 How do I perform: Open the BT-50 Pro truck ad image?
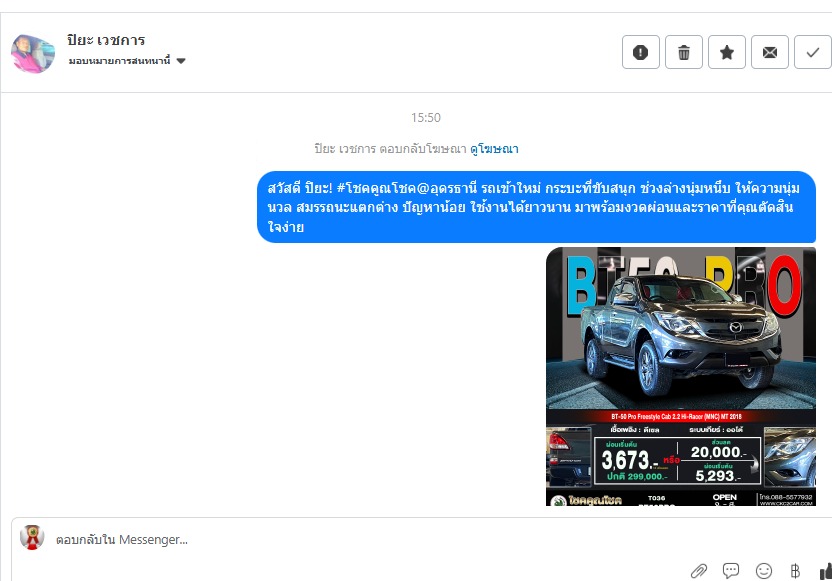(x=681, y=376)
